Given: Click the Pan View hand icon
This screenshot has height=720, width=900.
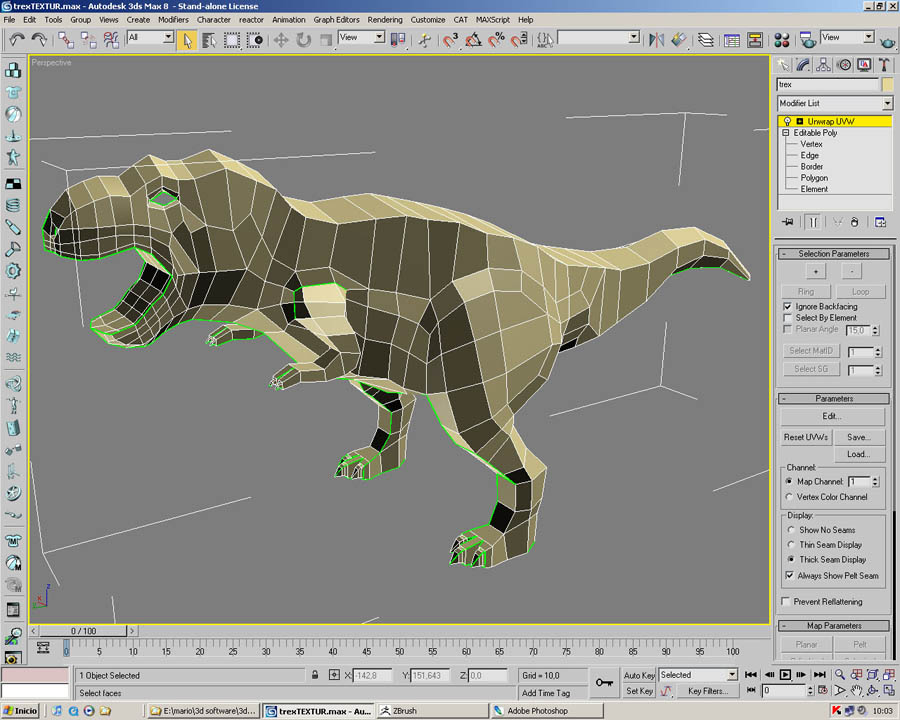Looking at the screenshot, I should [x=856, y=690].
